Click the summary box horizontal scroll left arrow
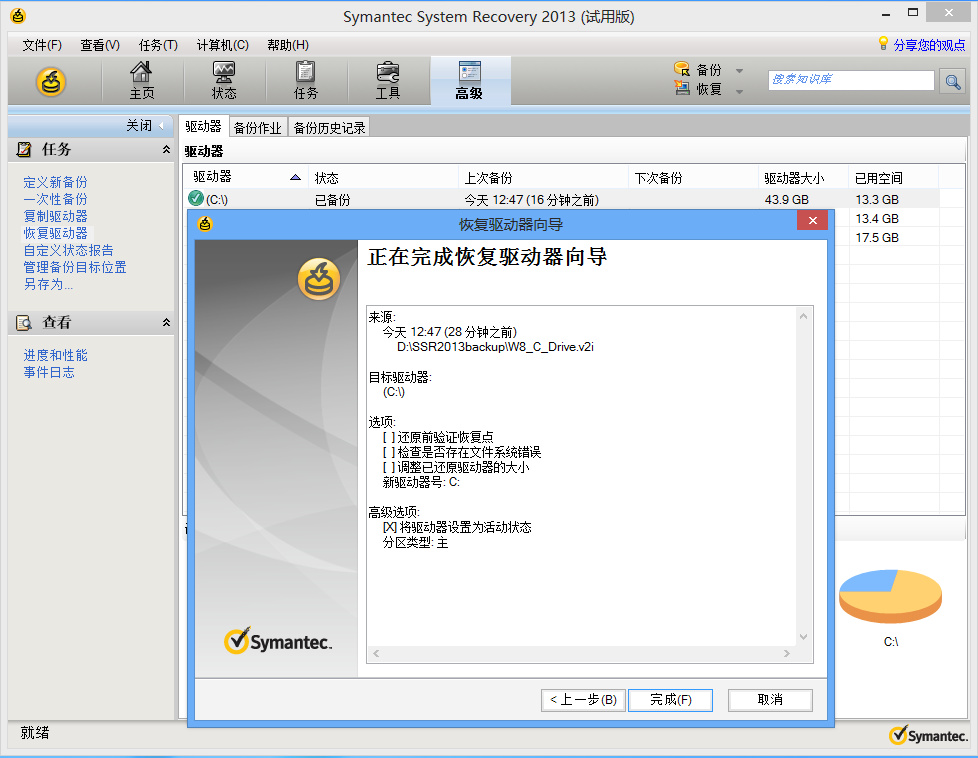The height and width of the screenshot is (758, 978). click(x=376, y=653)
